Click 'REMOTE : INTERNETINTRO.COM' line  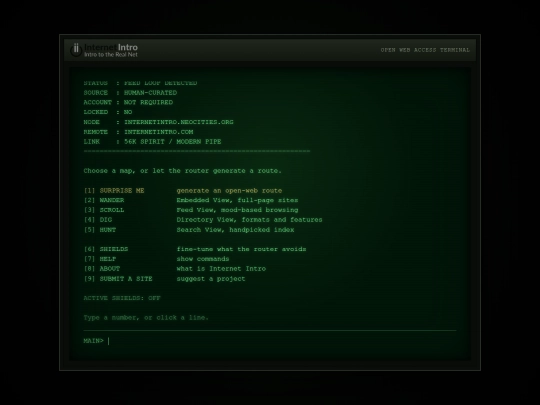[138, 132]
